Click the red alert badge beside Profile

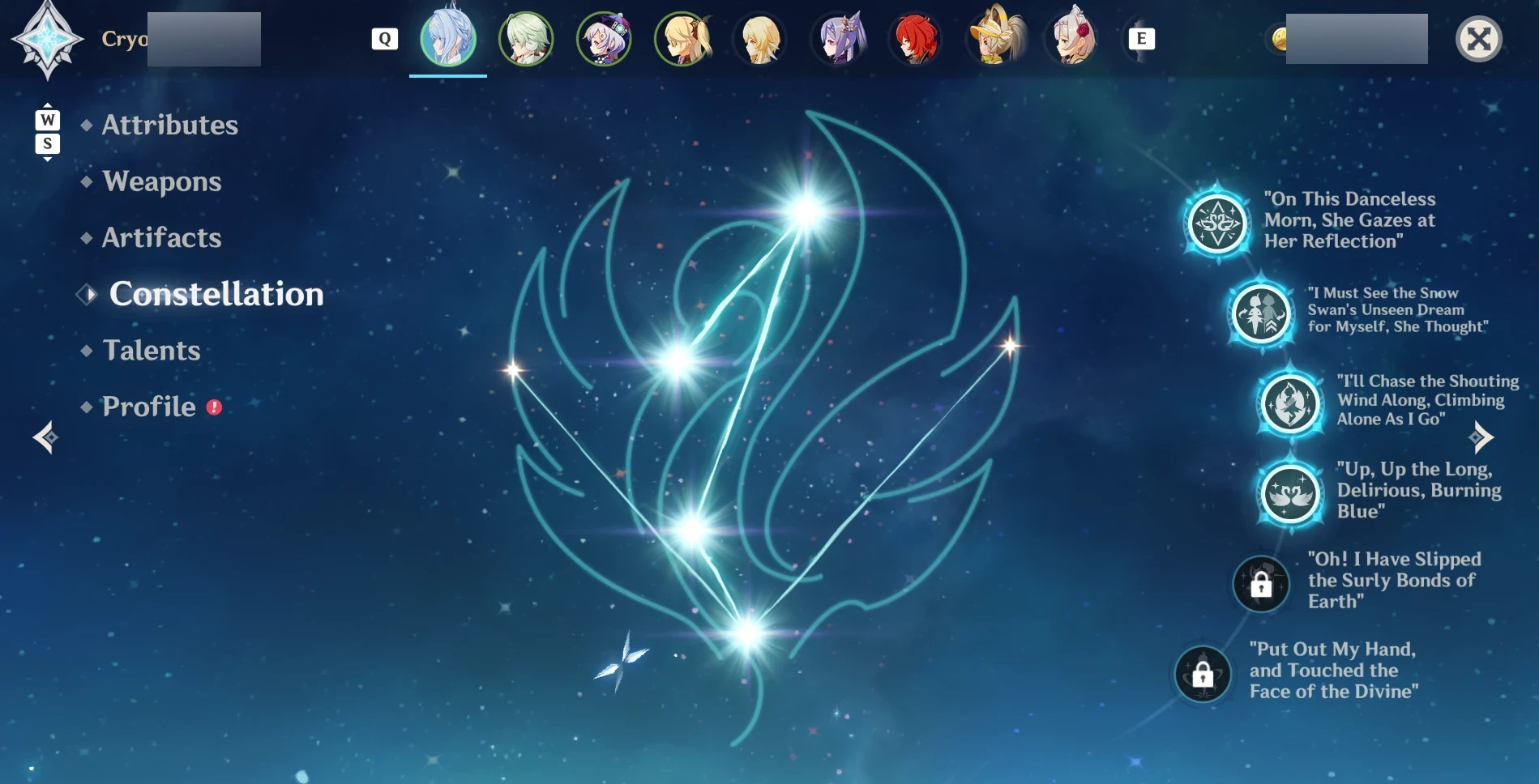coord(214,407)
